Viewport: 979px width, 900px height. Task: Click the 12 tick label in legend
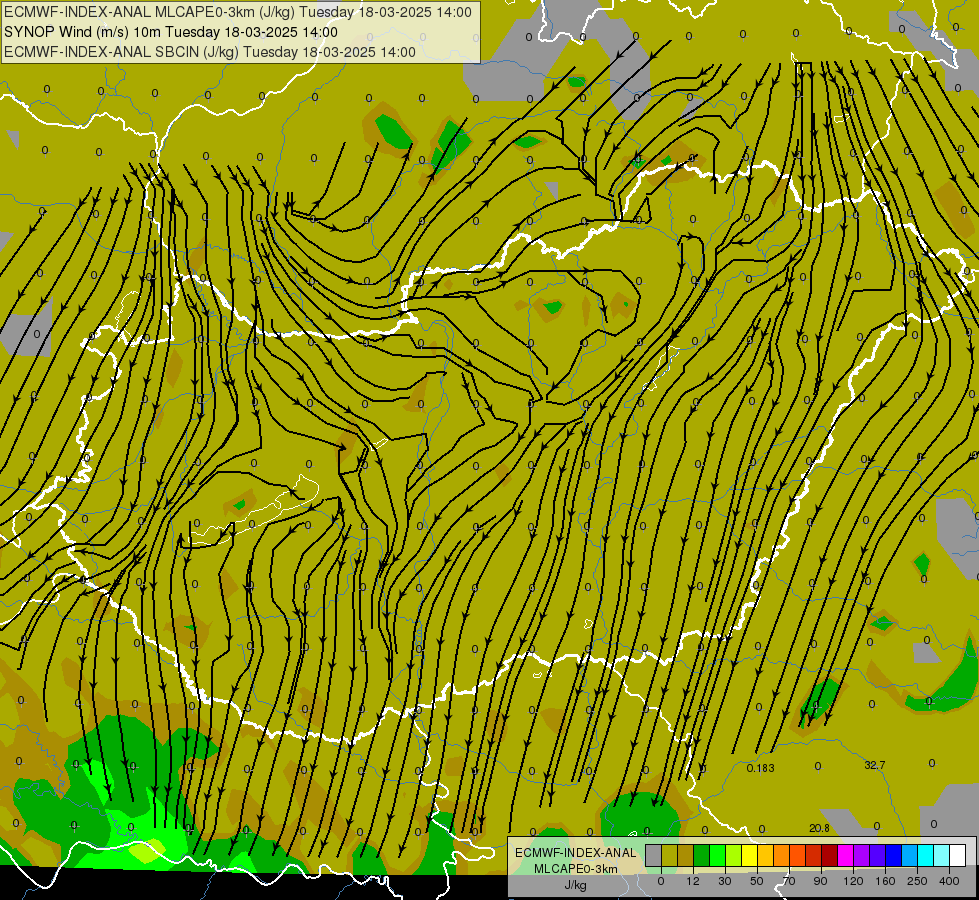click(693, 882)
